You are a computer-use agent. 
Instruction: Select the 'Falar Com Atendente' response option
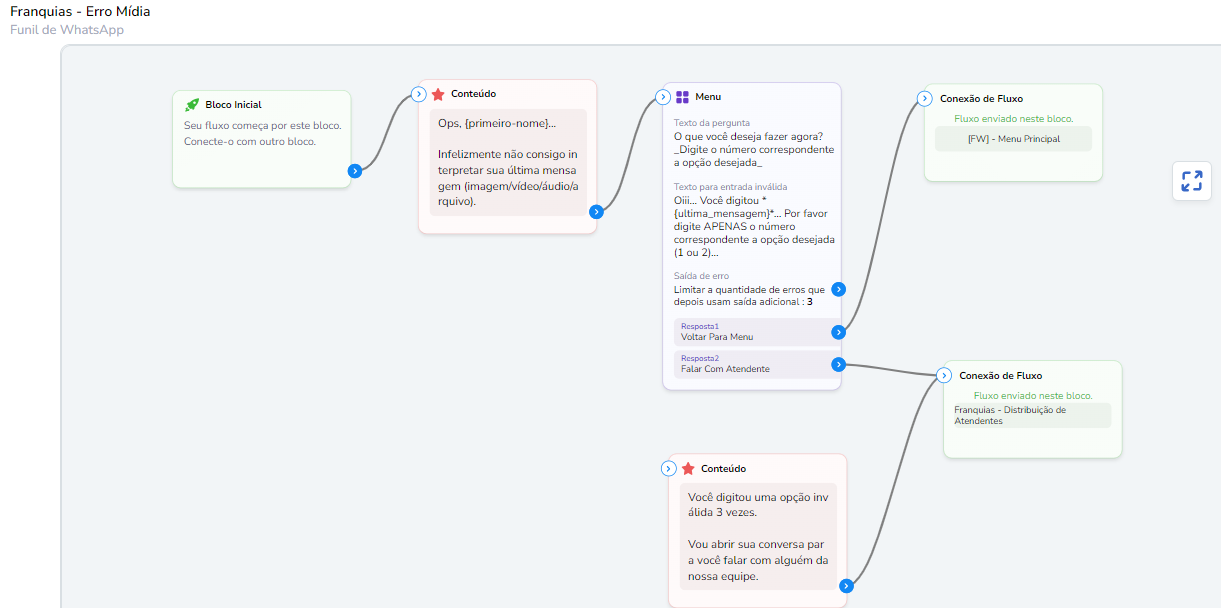750,364
